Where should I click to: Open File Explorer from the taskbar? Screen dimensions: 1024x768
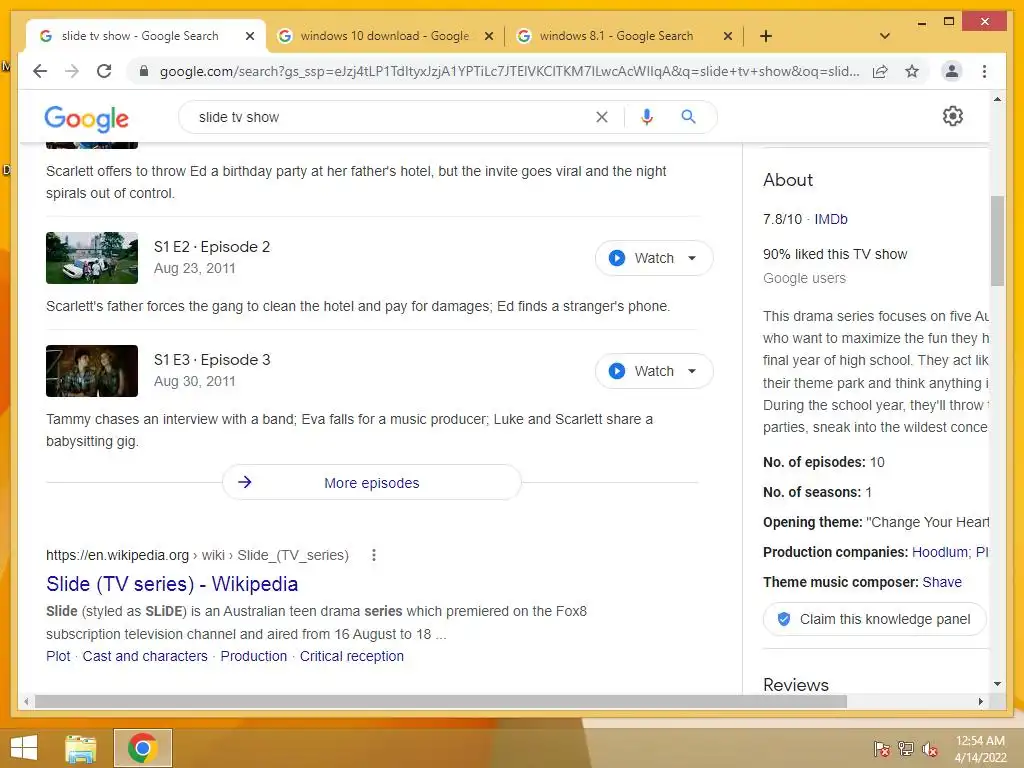[x=81, y=748]
